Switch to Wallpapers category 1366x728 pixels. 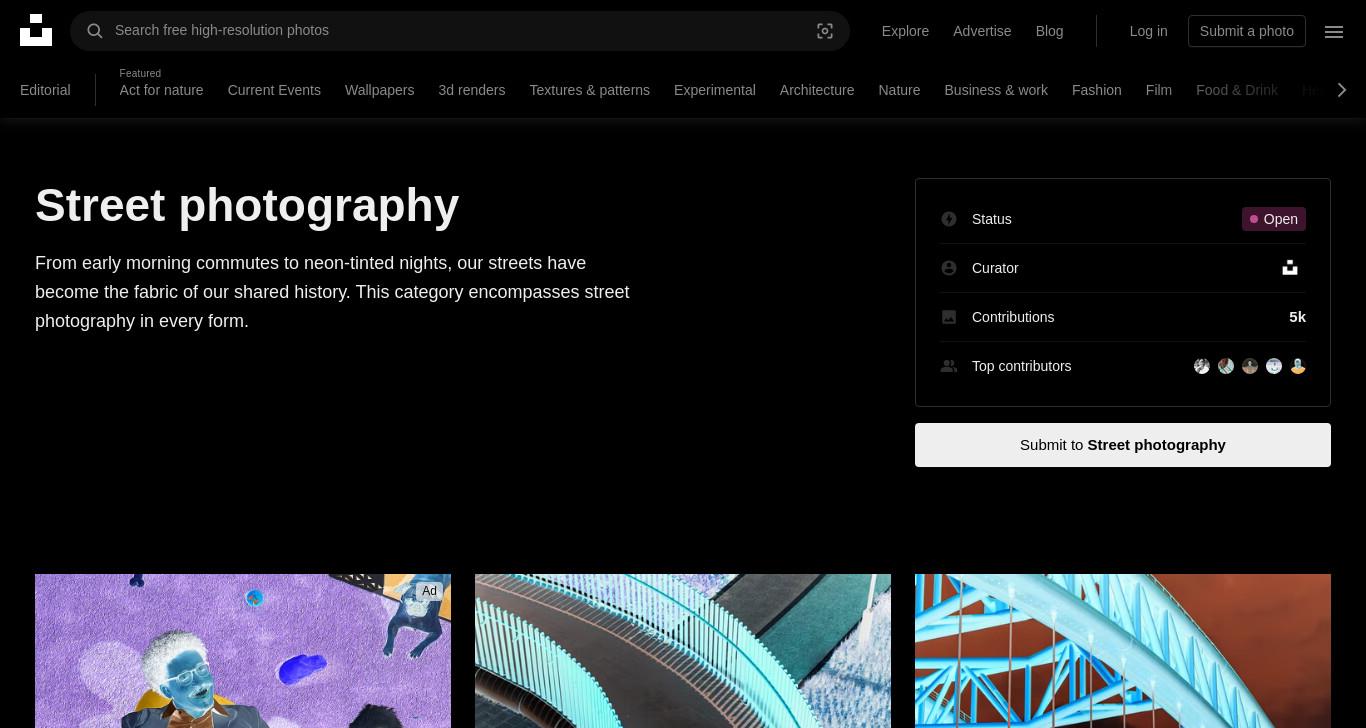[x=379, y=90]
